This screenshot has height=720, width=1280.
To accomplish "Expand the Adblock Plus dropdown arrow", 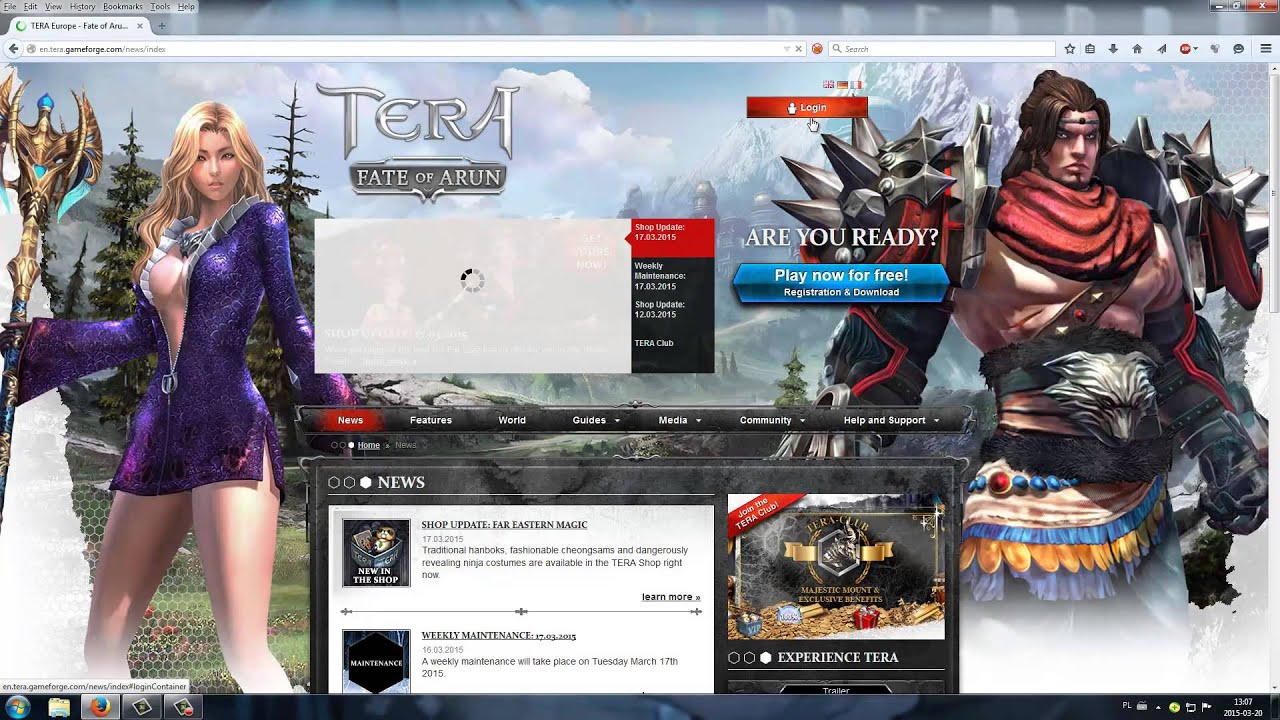I will [x=1196, y=49].
